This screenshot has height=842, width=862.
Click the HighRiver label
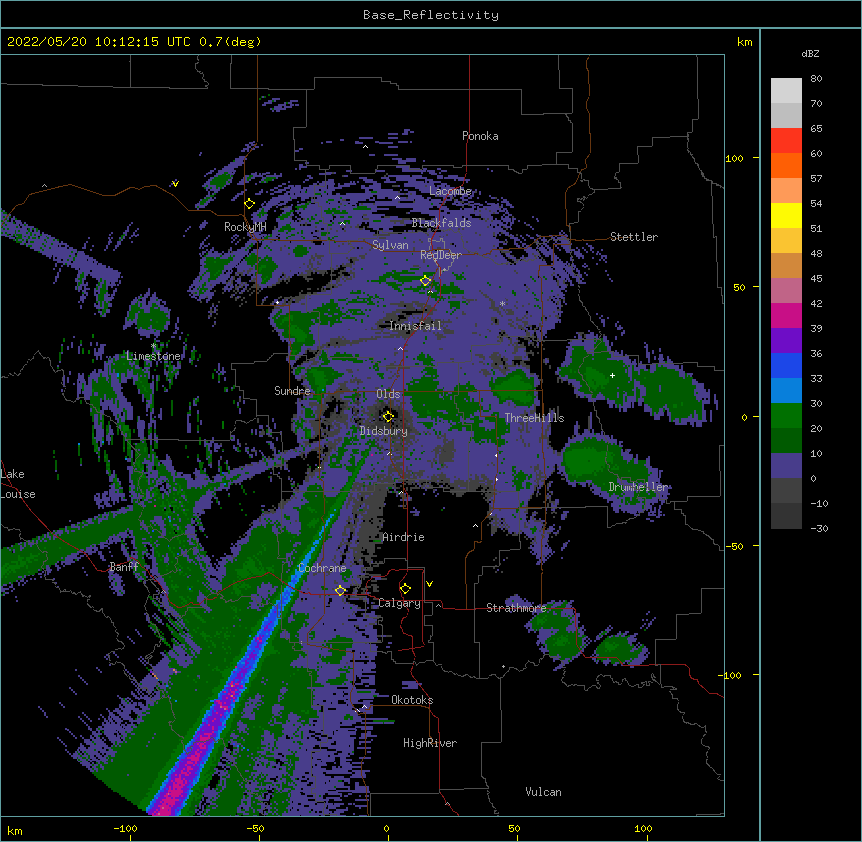point(430,743)
